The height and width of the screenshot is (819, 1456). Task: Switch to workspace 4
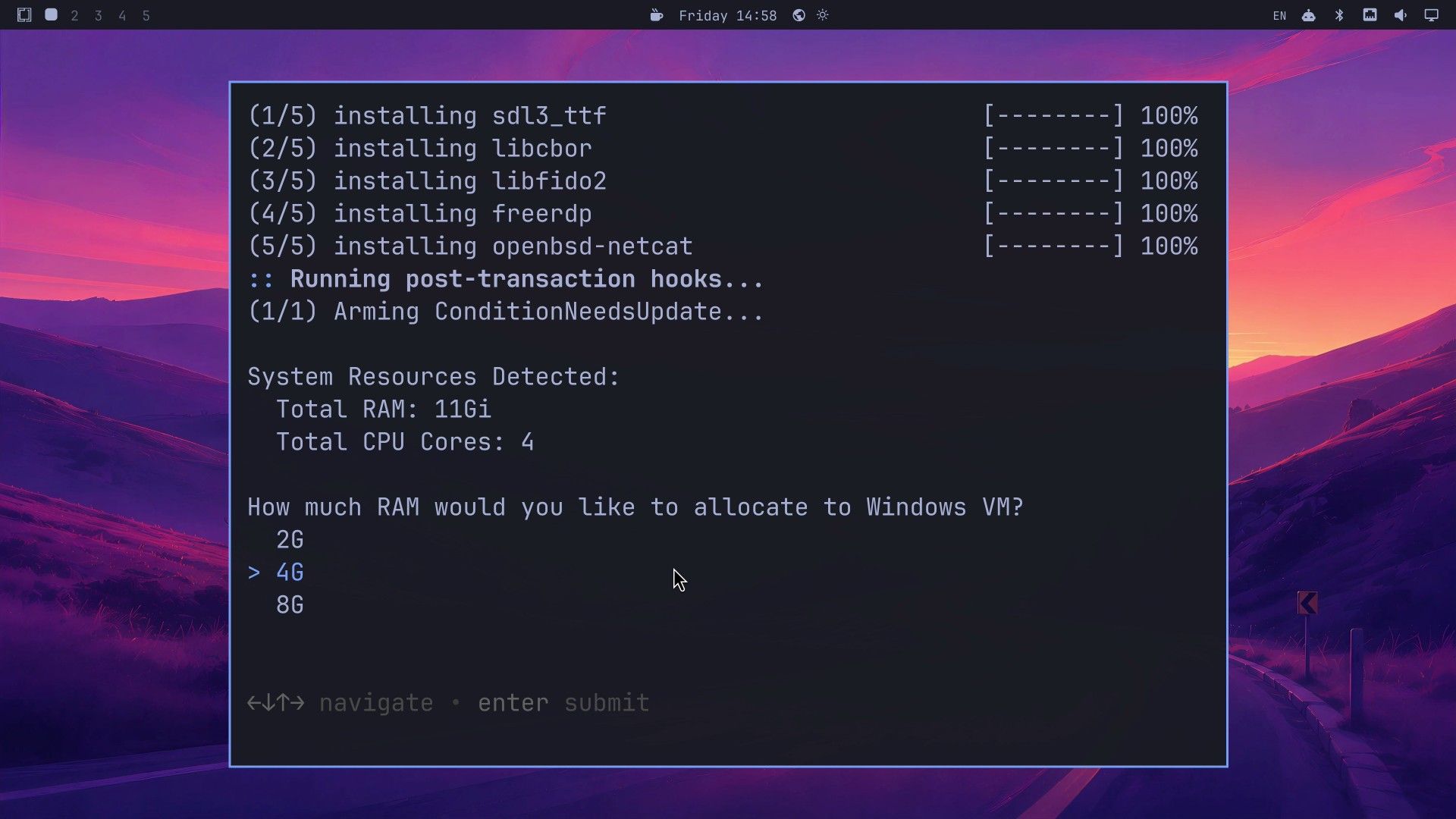tap(122, 16)
